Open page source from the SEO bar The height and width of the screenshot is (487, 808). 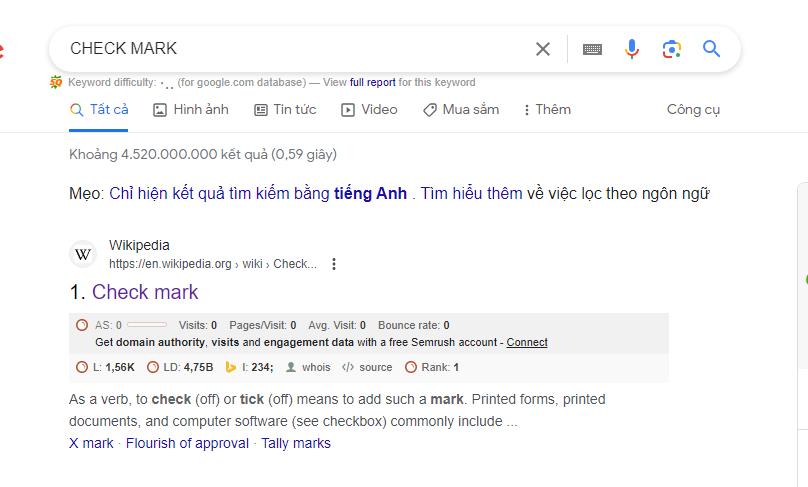coord(367,367)
